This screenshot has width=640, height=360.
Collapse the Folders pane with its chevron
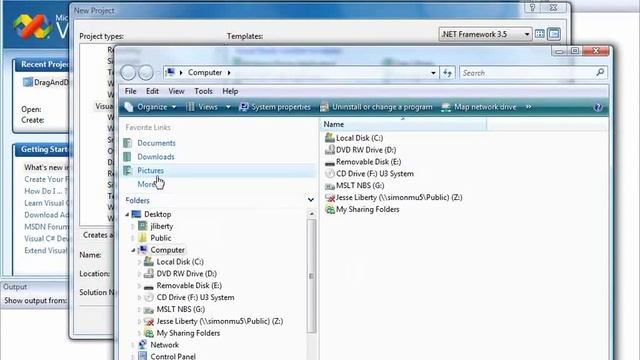tap(311, 200)
